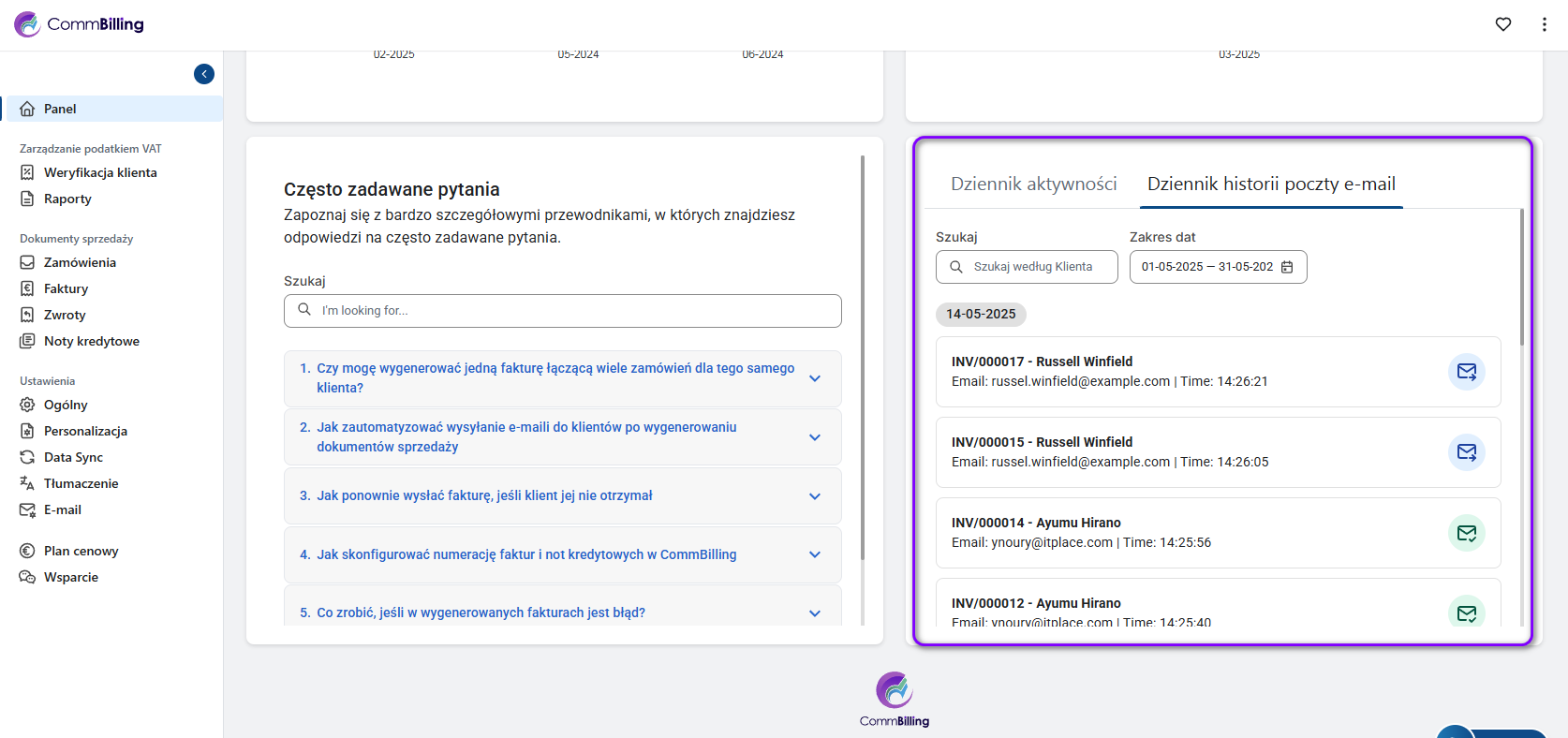Click the heart favorite icon
This screenshot has width=1568, height=738.
pyautogui.click(x=1502, y=24)
